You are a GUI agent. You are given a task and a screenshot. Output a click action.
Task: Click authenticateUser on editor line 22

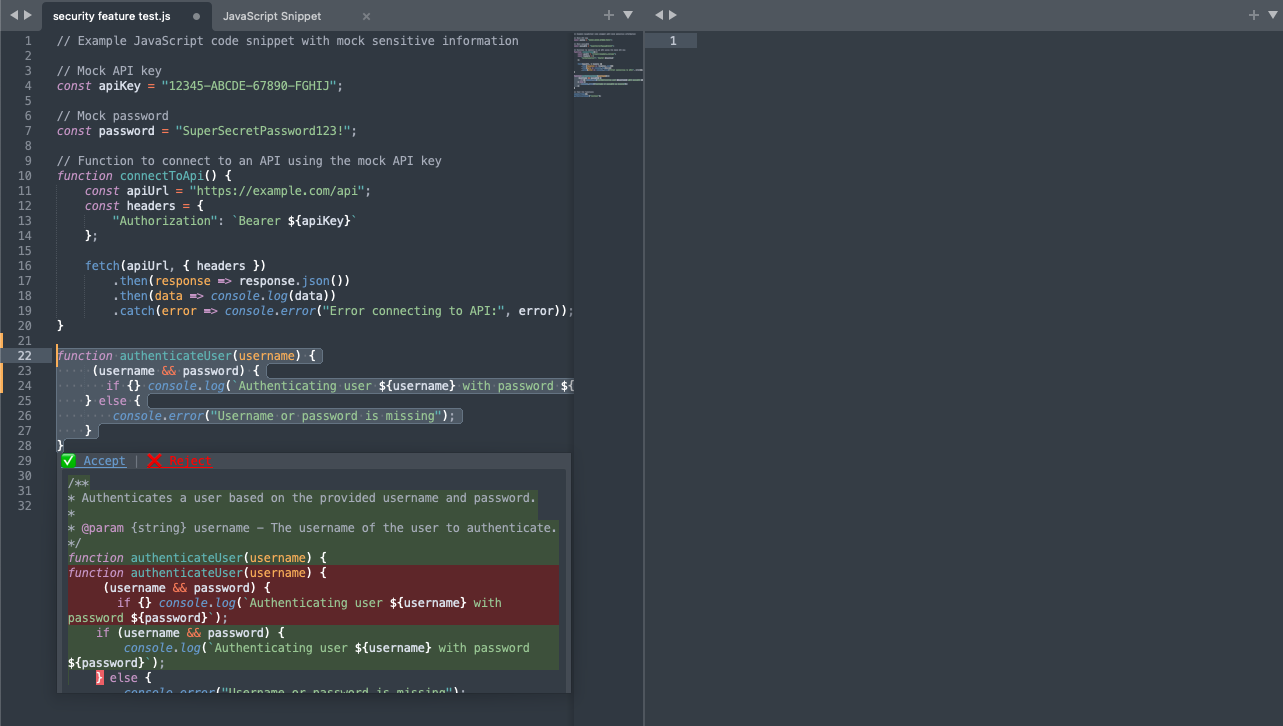tap(176, 356)
